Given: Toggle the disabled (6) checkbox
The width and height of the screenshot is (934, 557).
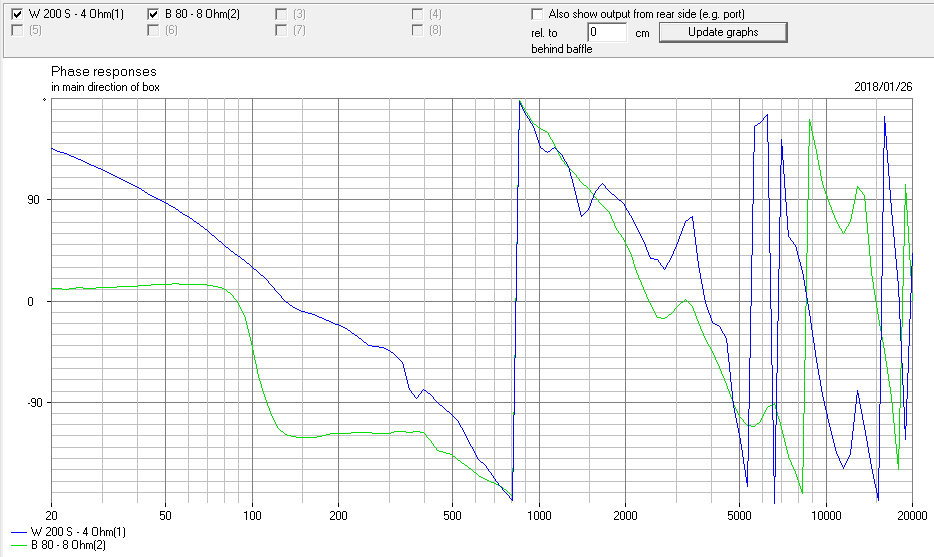Looking at the screenshot, I should [153, 30].
